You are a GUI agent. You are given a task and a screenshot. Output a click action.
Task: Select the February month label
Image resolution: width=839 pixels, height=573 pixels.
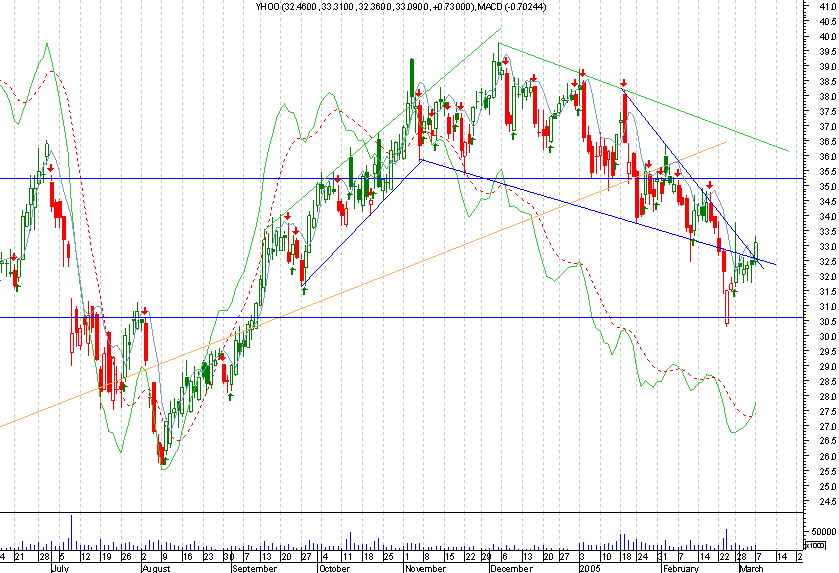coord(681,568)
